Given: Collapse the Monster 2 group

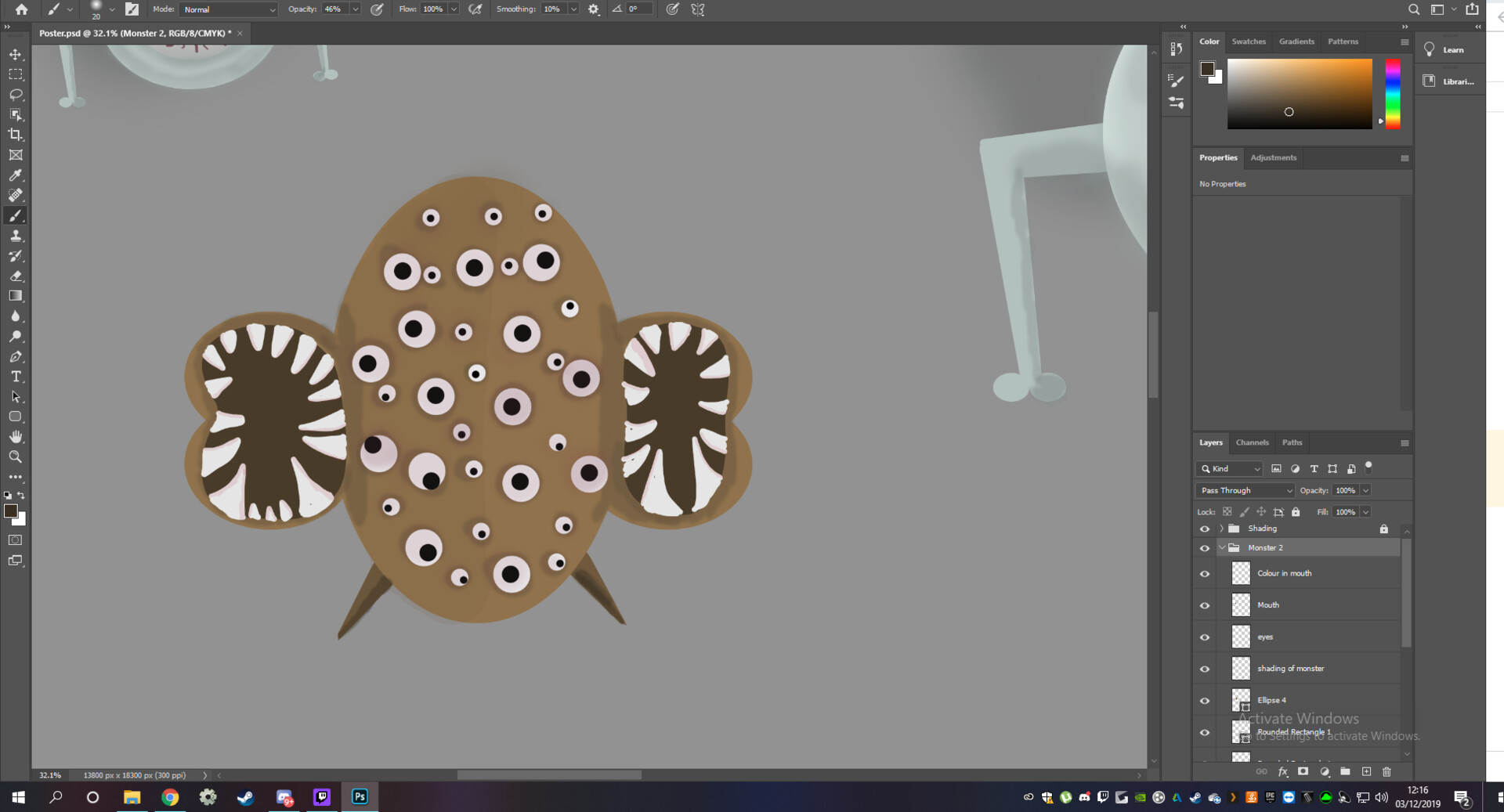Looking at the screenshot, I should coord(1221,548).
